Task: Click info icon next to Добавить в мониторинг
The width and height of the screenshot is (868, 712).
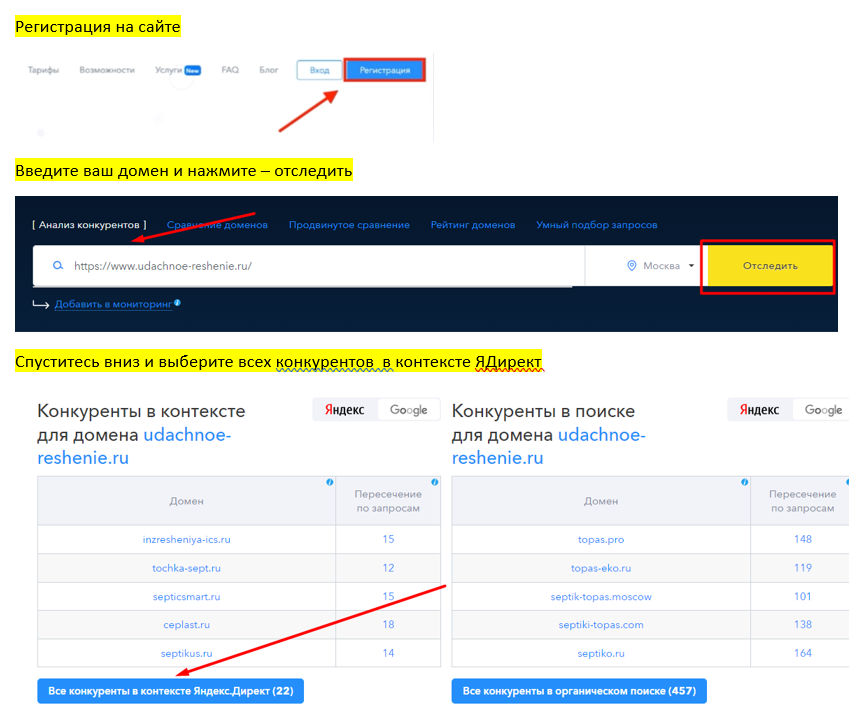Action: pyautogui.click(x=177, y=303)
